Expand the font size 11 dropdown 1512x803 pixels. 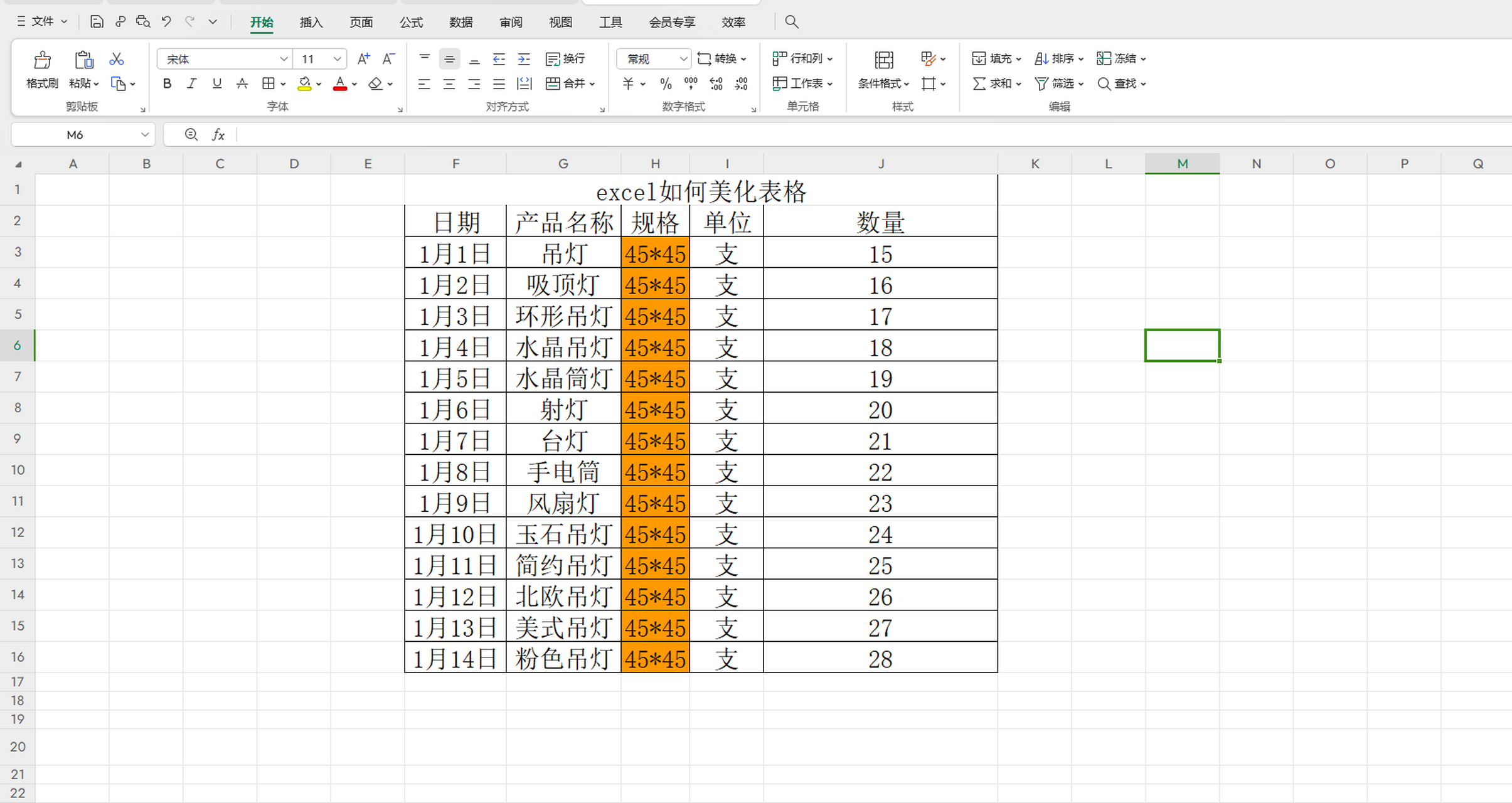[x=337, y=59]
